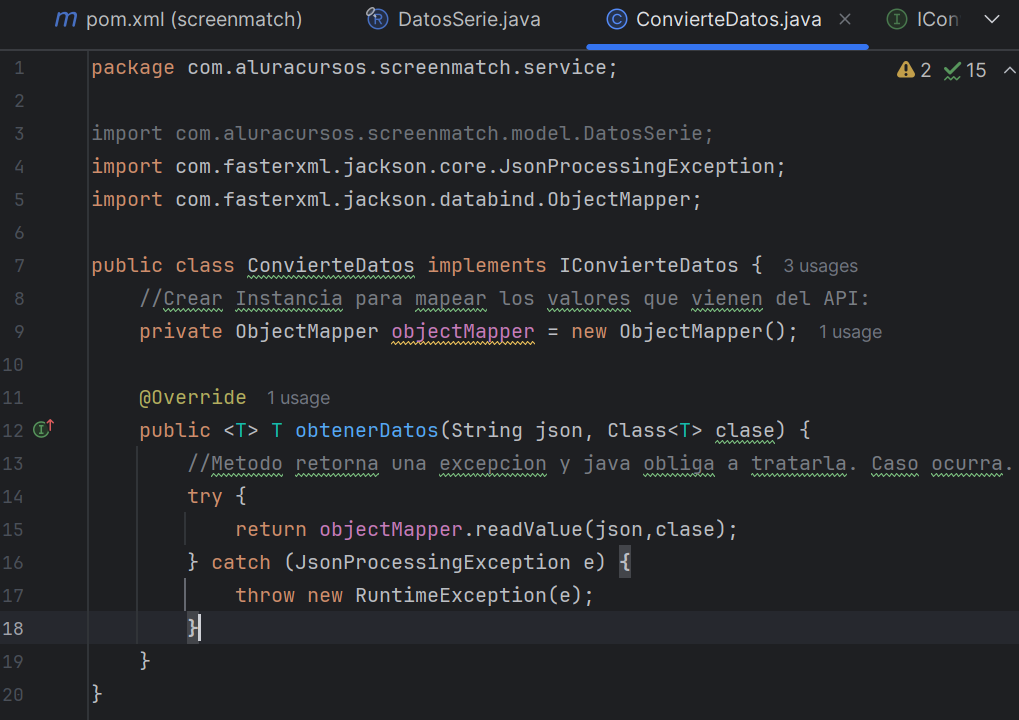Image resolution: width=1019 pixels, height=720 pixels.
Task: Open the DatosSerie.java tab
Action: pyautogui.click(x=454, y=19)
